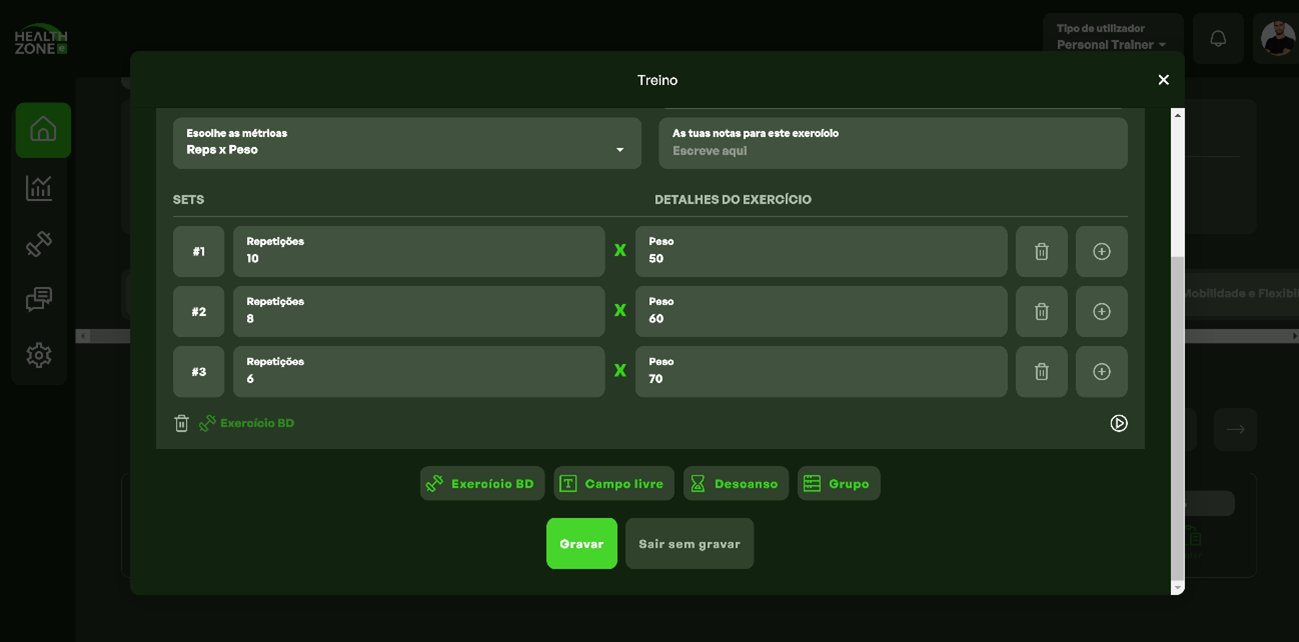Edit Repetições field of set #3

coord(419,372)
